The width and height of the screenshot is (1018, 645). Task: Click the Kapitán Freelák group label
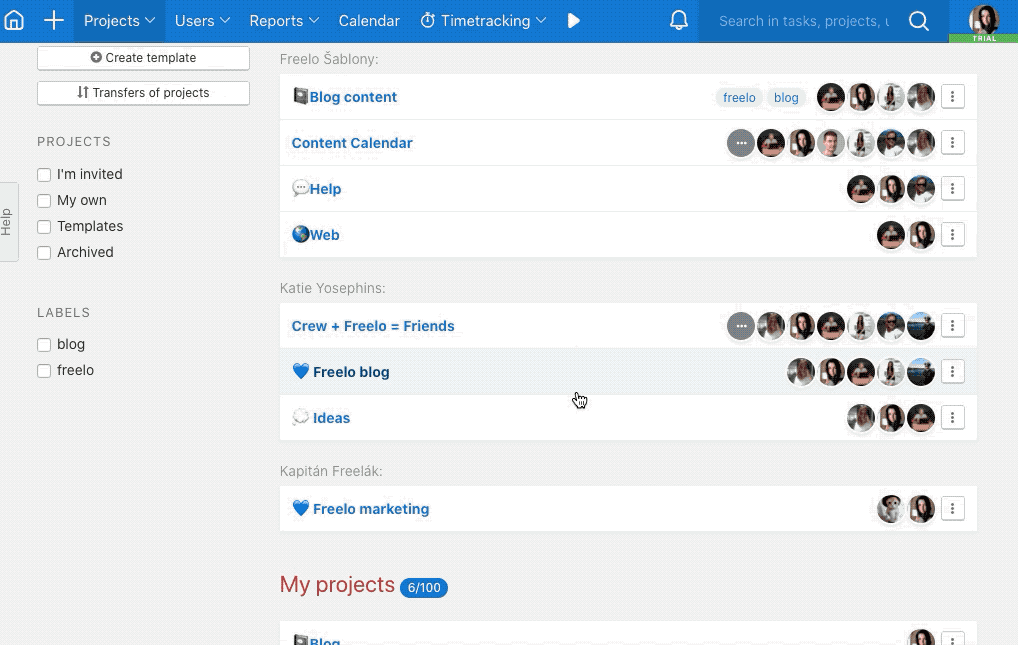(x=331, y=471)
